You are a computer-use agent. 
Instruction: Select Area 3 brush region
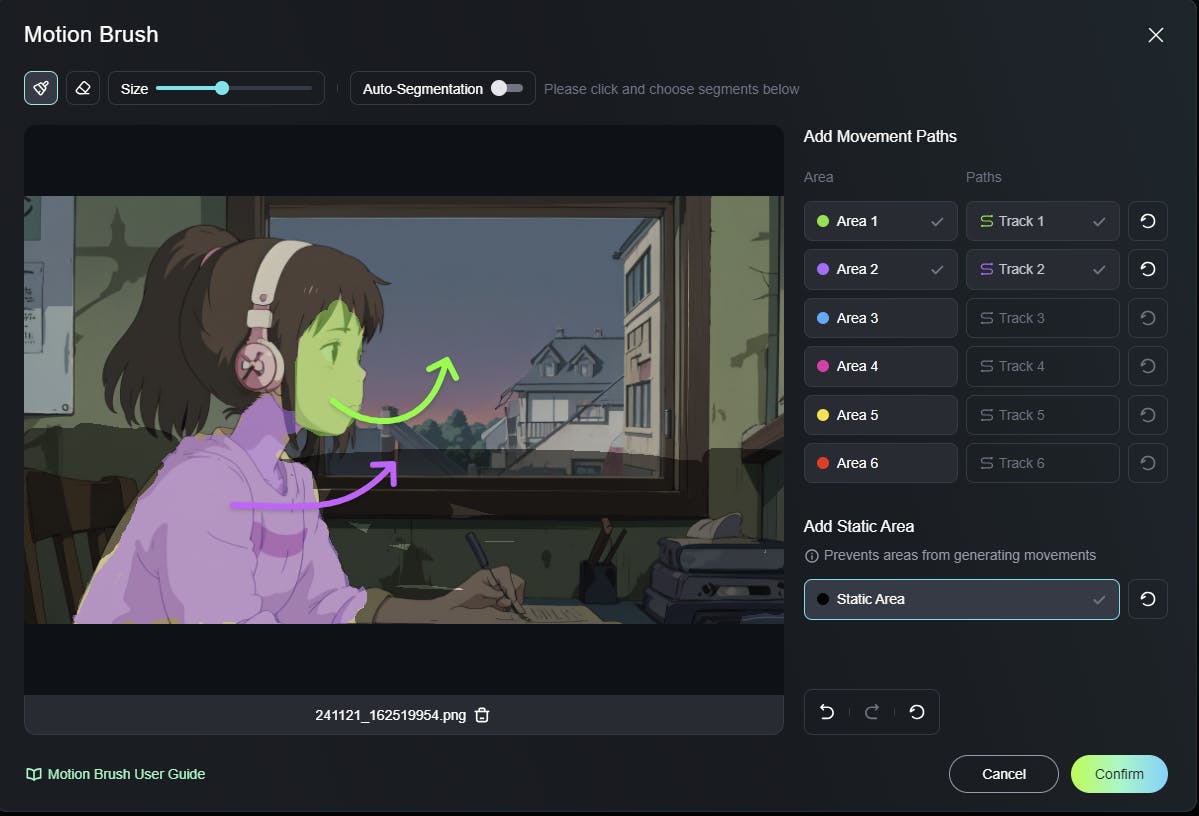click(x=880, y=318)
